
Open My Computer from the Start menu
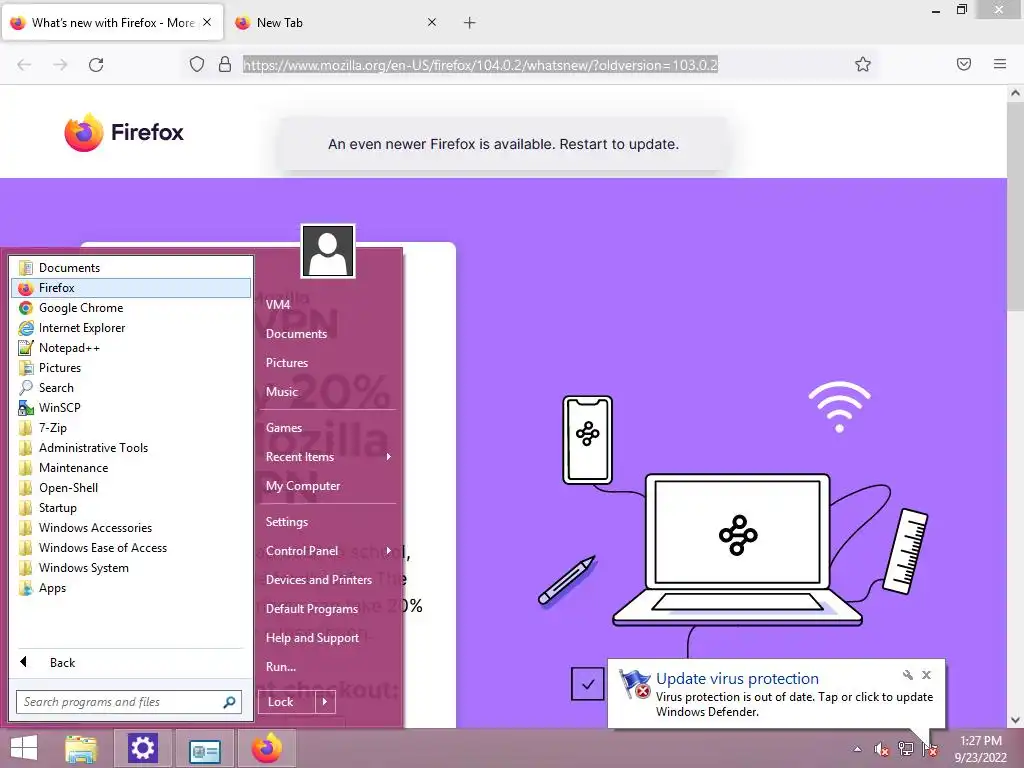pos(328,486)
